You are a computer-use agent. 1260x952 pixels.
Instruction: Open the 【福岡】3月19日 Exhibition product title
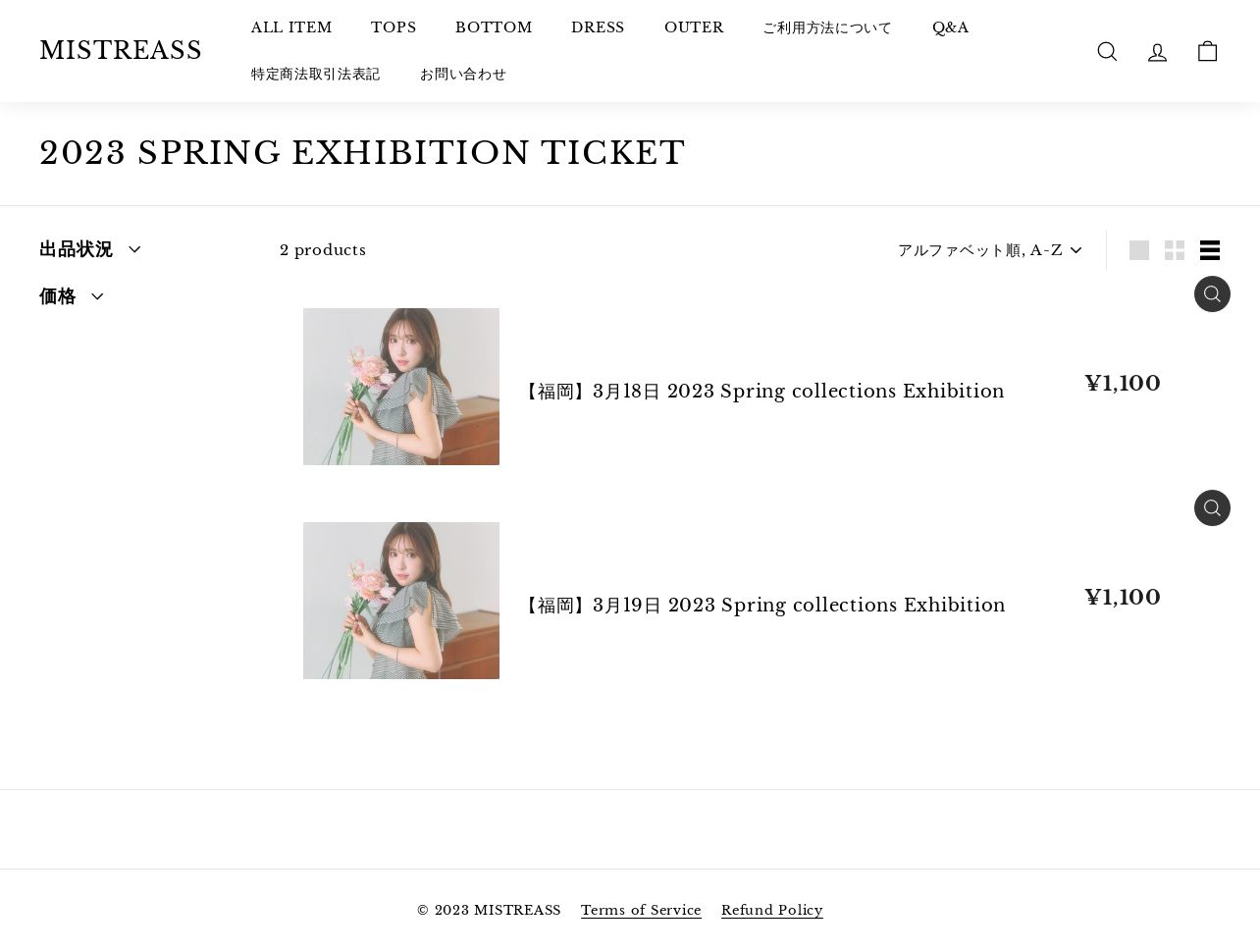(x=765, y=606)
